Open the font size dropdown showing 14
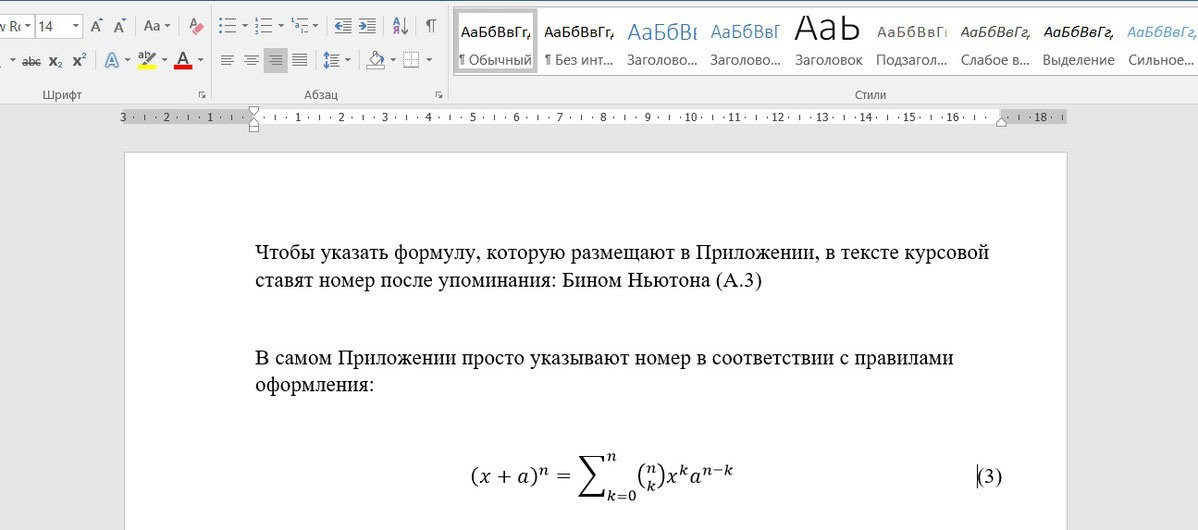Screen dimensions: 1198x530 click(76, 25)
